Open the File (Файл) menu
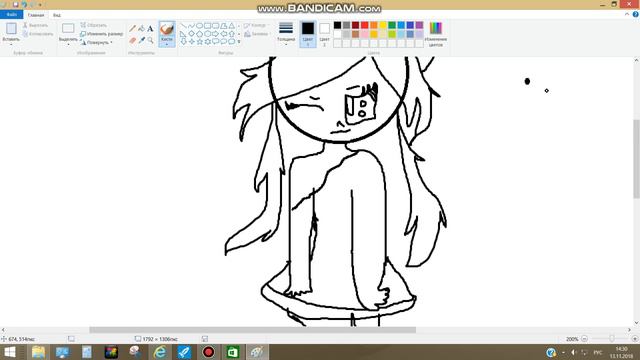The width and height of the screenshot is (640, 360). pos(11,15)
